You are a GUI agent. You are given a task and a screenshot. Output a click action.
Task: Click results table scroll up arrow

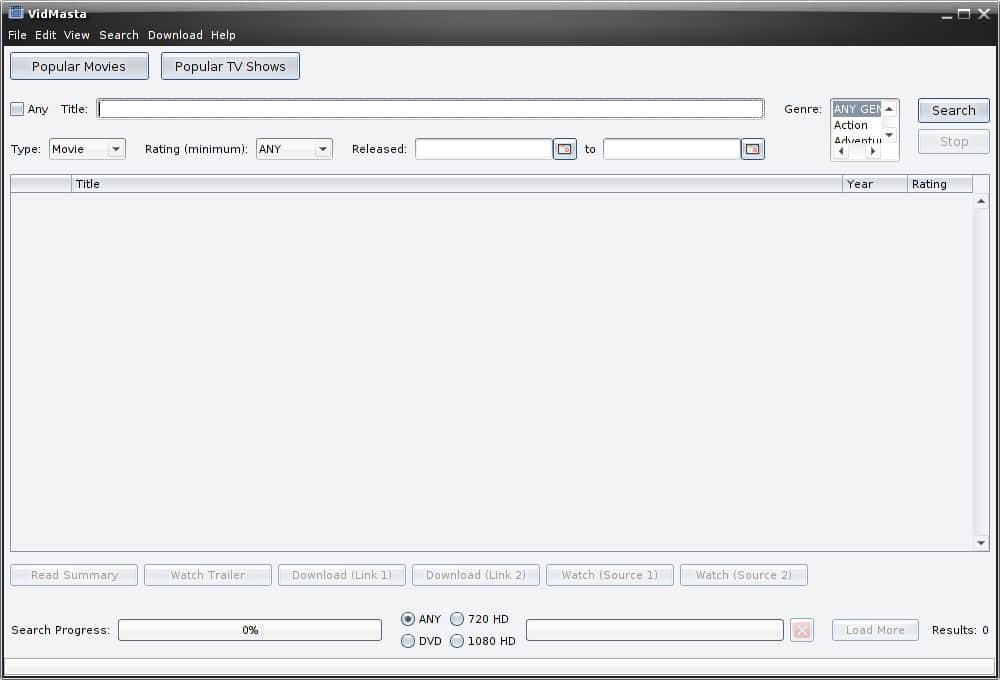click(x=981, y=202)
